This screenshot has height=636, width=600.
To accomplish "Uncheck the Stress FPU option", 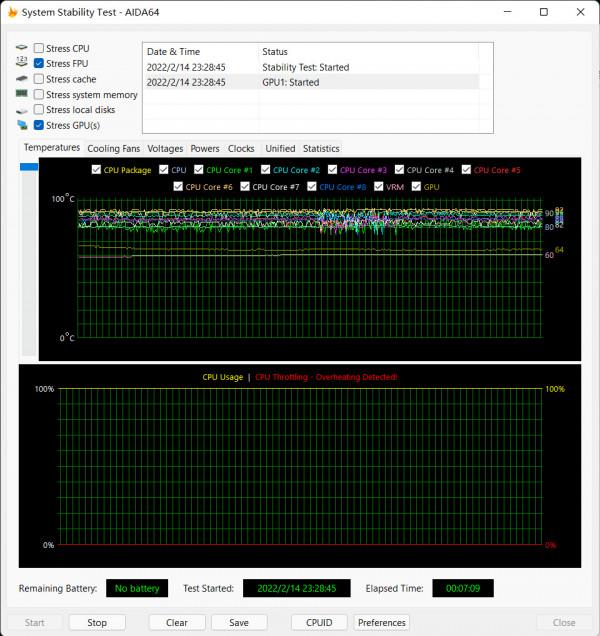I will coord(39,63).
